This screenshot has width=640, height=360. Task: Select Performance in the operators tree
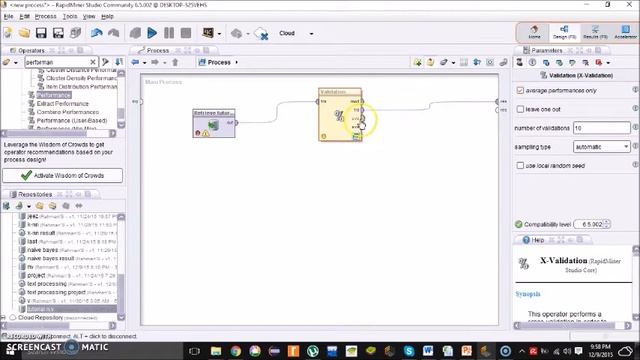point(54,95)
